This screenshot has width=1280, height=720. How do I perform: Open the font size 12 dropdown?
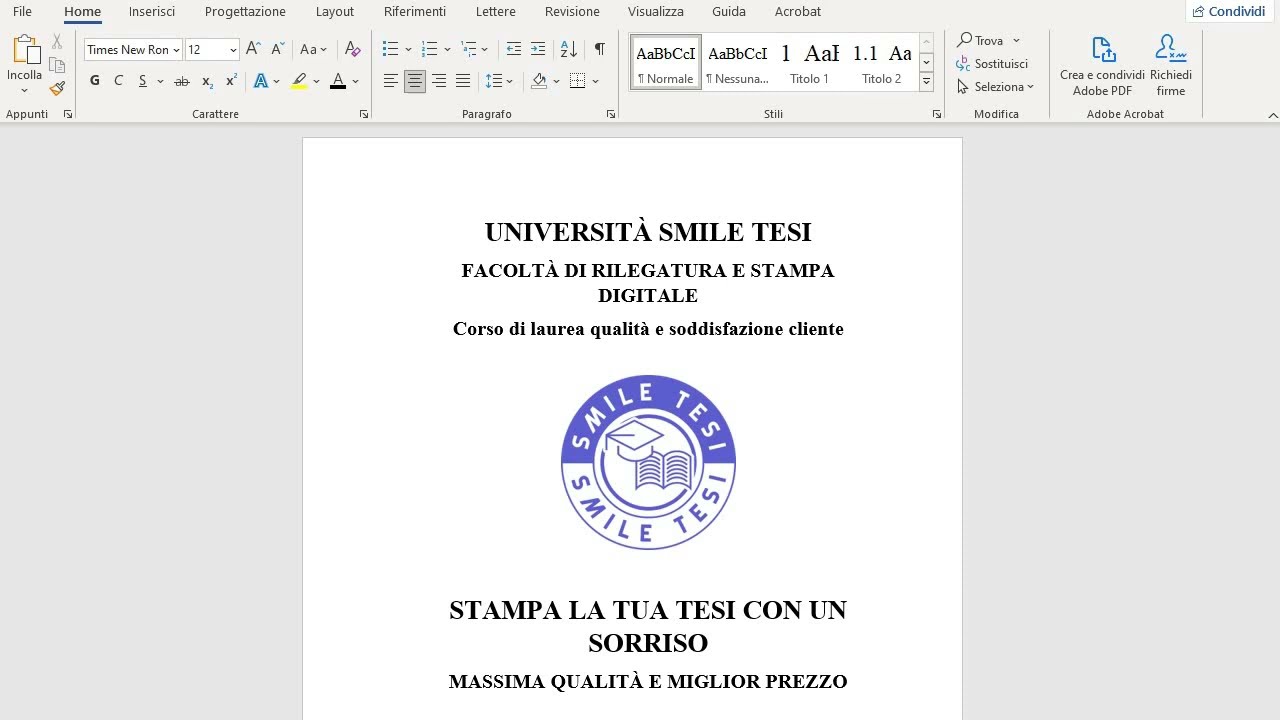(233, 50)
